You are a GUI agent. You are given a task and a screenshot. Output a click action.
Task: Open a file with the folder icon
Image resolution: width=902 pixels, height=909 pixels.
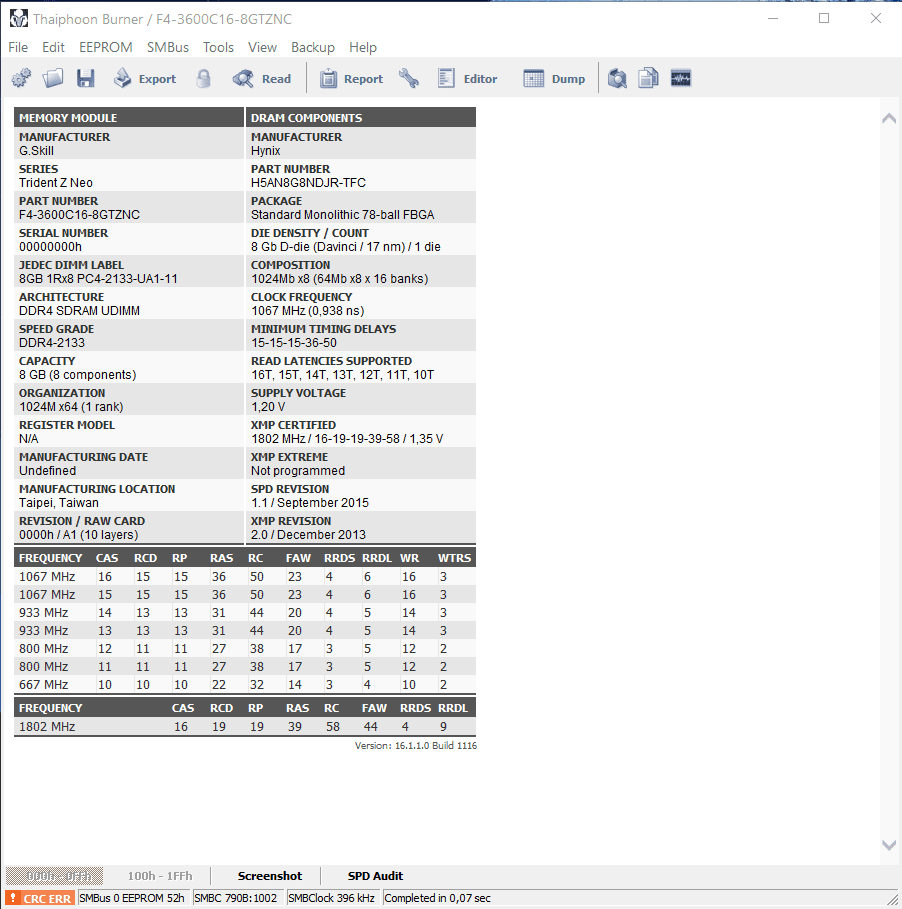53,78
